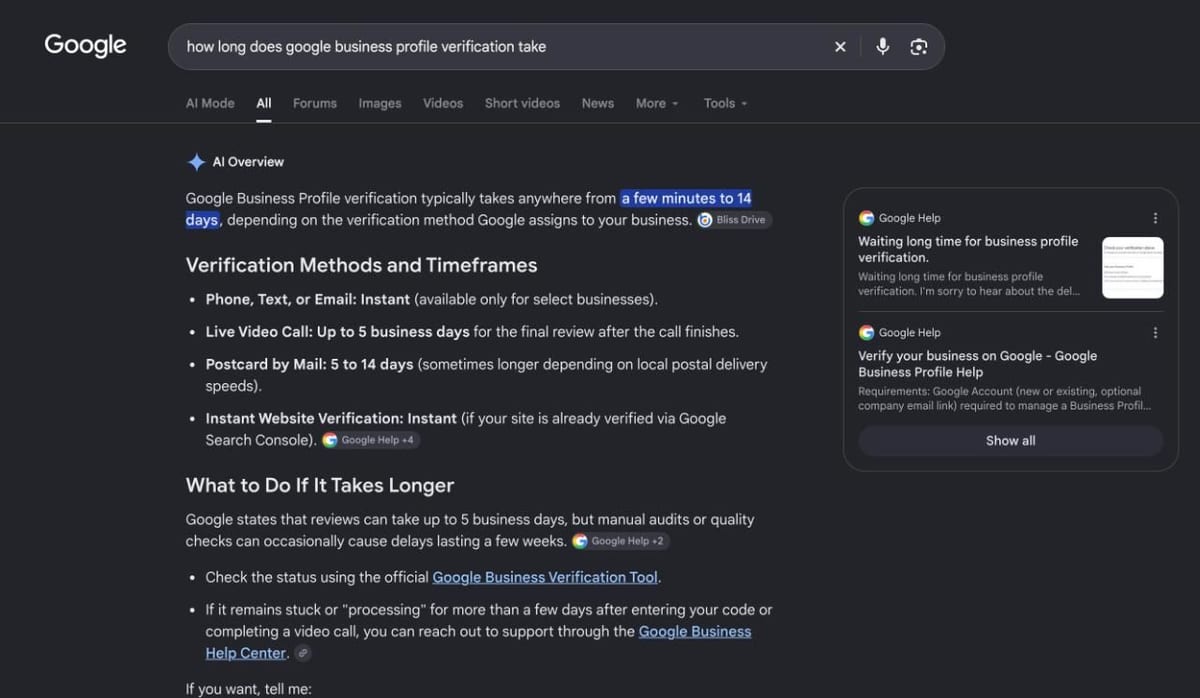Open the Bliss Drive source chip
The image size is (1200, 698).
click(x=734, y=220)
